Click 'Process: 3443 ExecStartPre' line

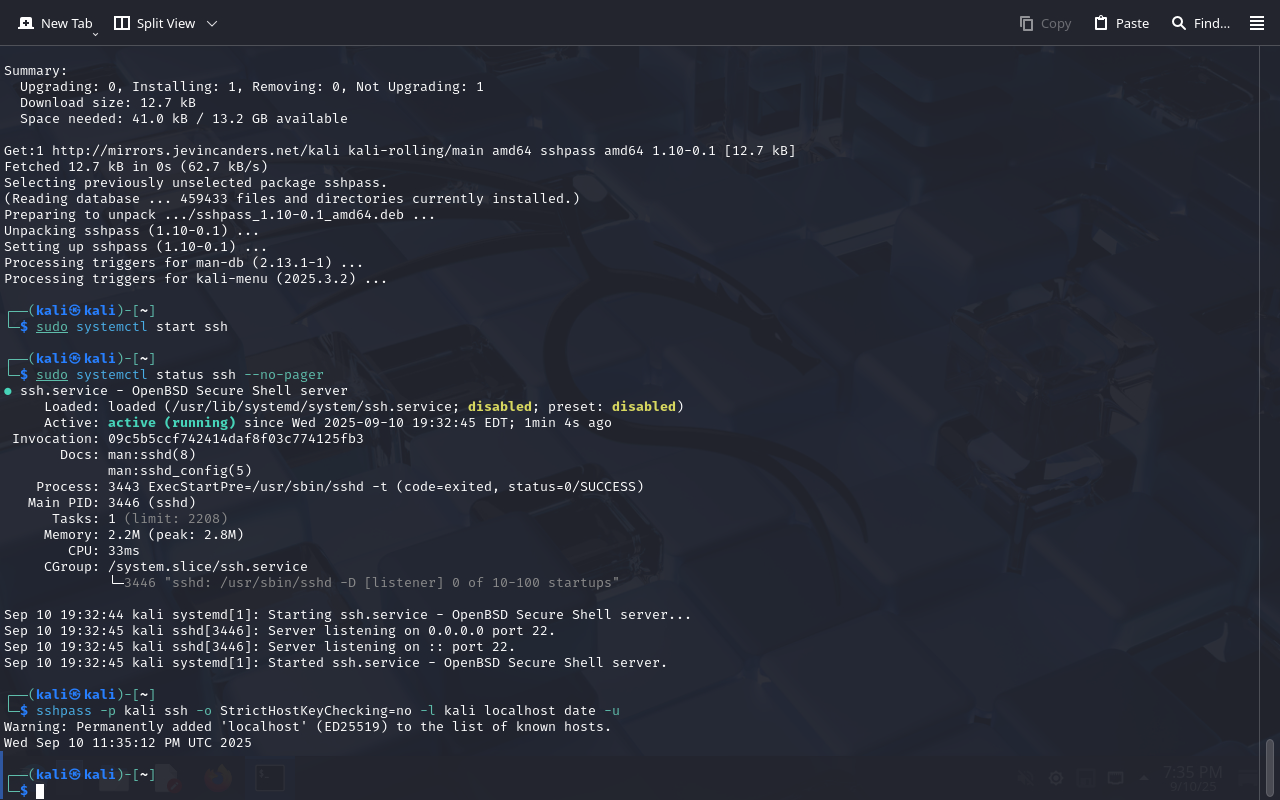pos(340,487)
